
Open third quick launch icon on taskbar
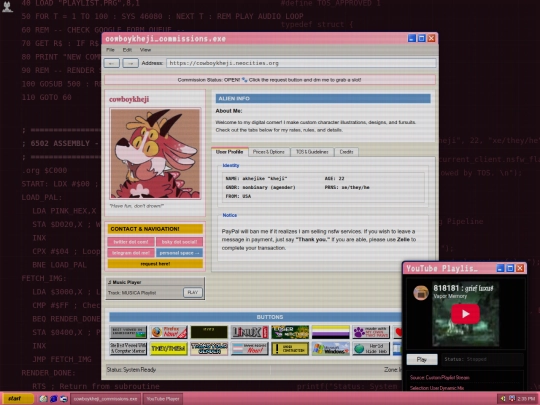point(64,398)
